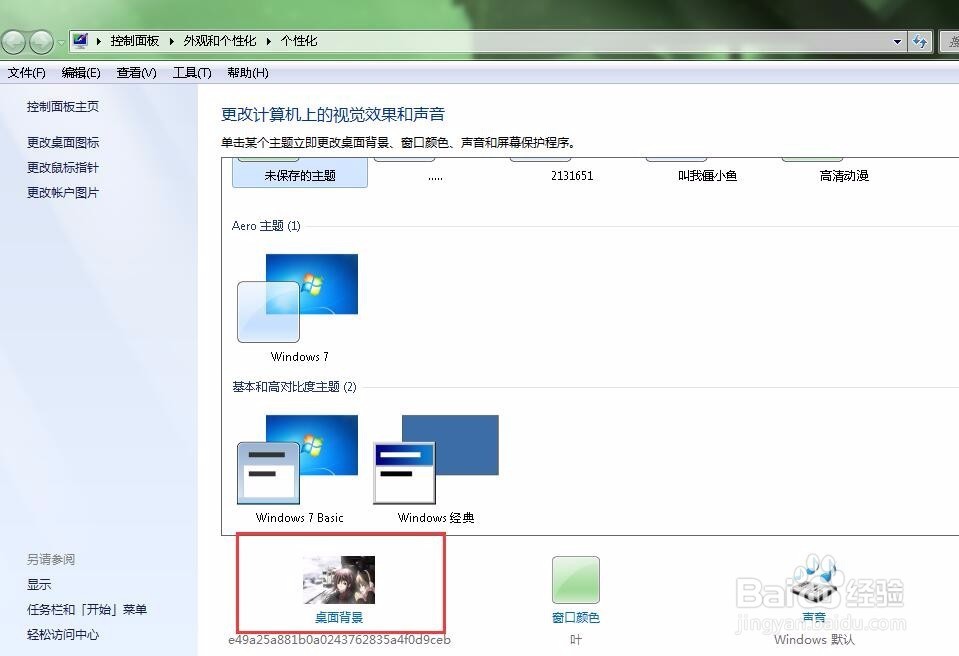This screenshot has width=959, height=656.
Task: Open the 帮助(H) menu
Action: point(248,73)
